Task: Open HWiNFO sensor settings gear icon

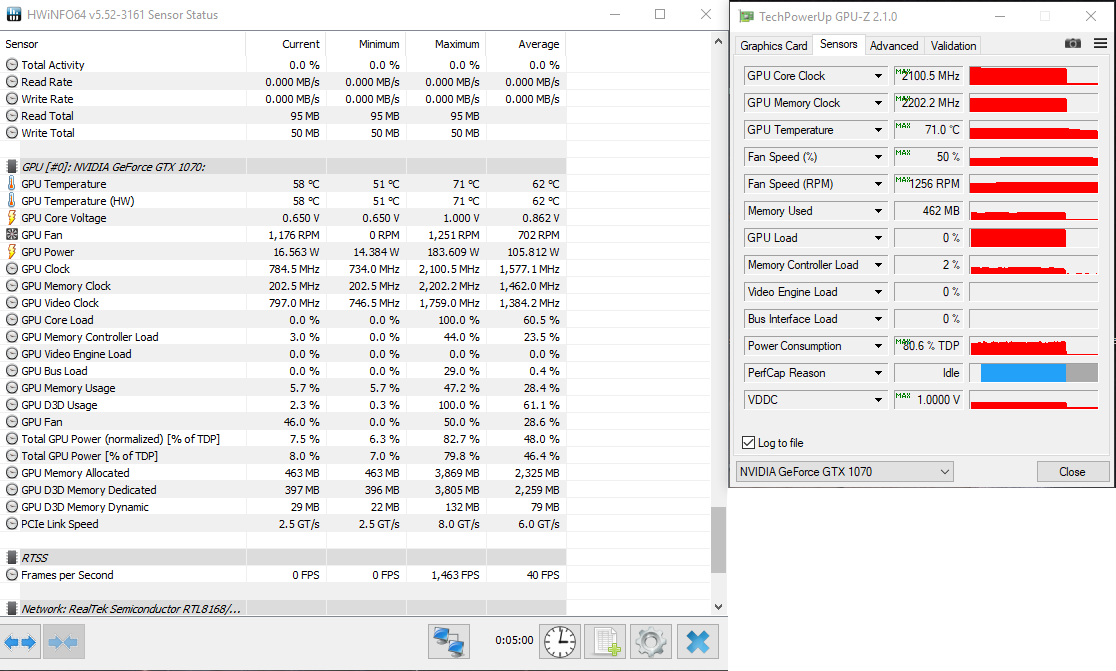Action: pyautogui.click(x=651, y=642)
